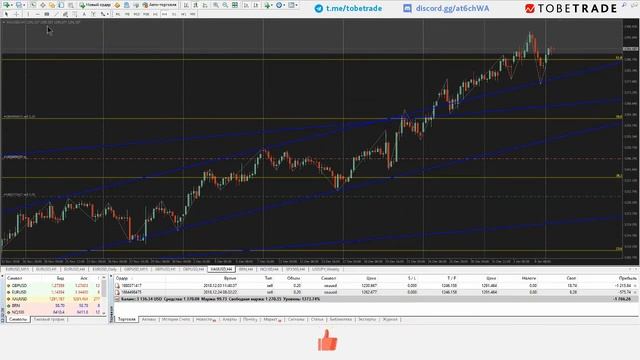This screenshot has height=360, width=640.
Task: Open the Алерты terminal tab
Action: click(x=229, y=319)
